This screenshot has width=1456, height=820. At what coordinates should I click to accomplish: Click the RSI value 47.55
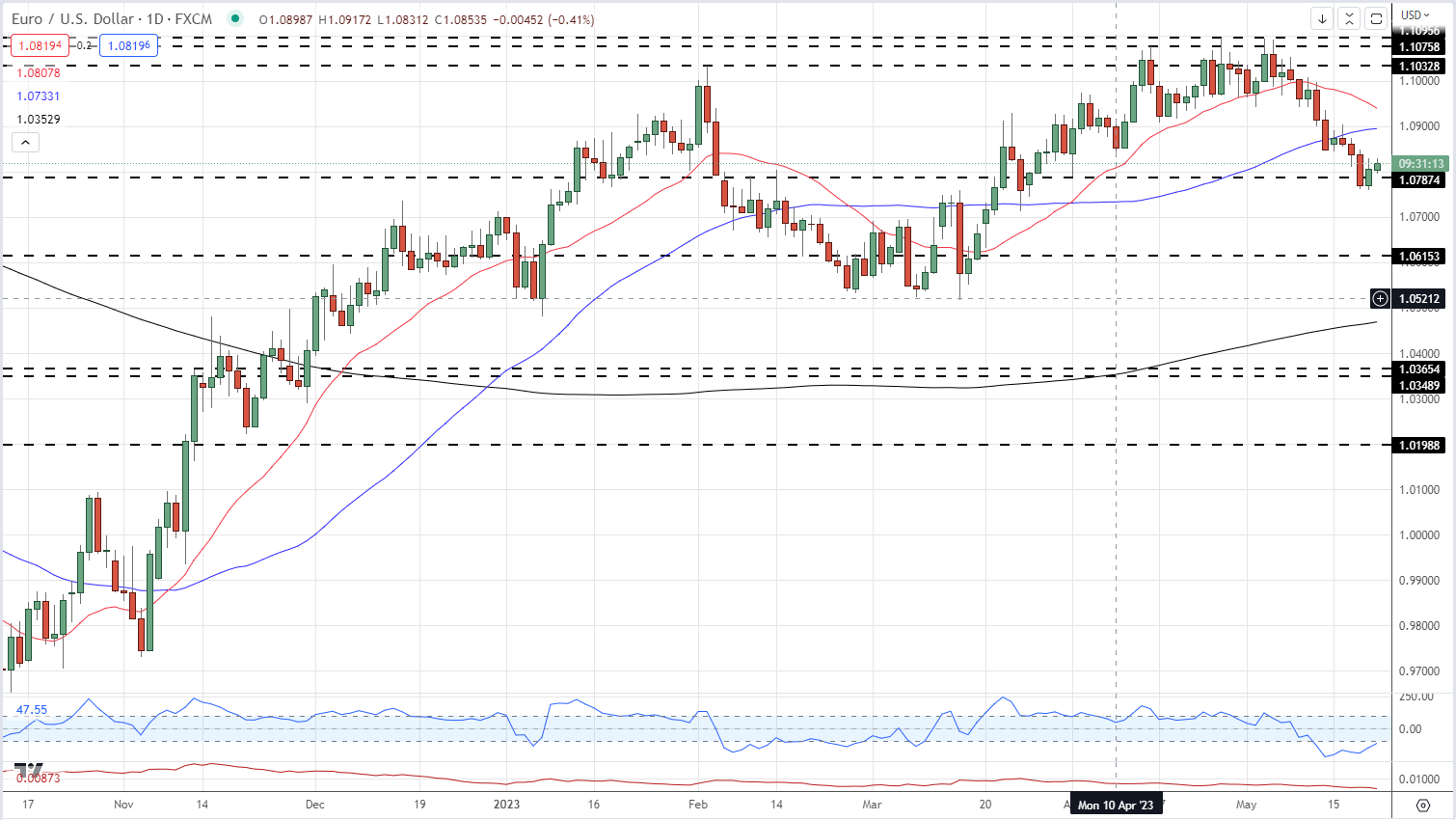coord(32,710)
